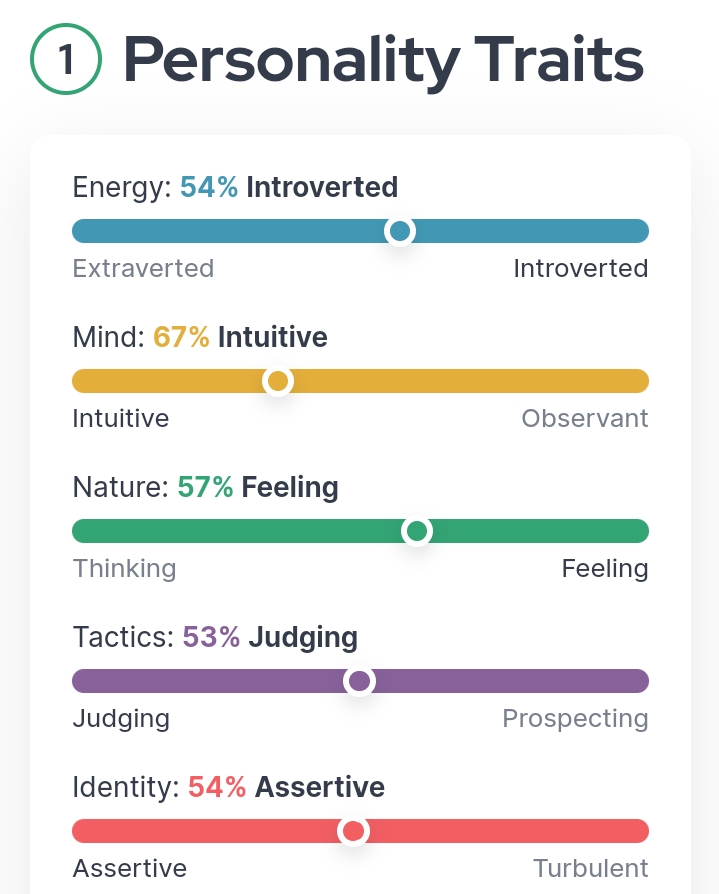Viewport: 719px width, 894px height.
Task: Click the 57% Feeling result text
Action: click(x=258, y=488)
